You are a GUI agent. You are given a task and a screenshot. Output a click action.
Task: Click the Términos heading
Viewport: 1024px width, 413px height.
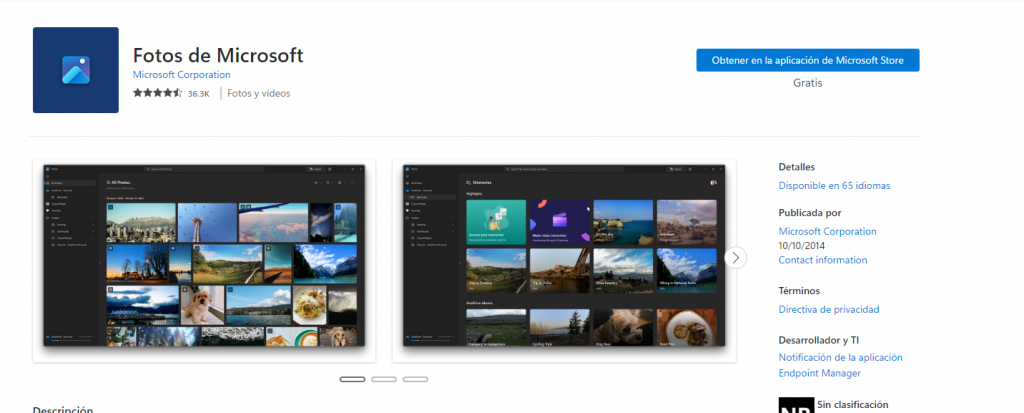click(799, 291)
